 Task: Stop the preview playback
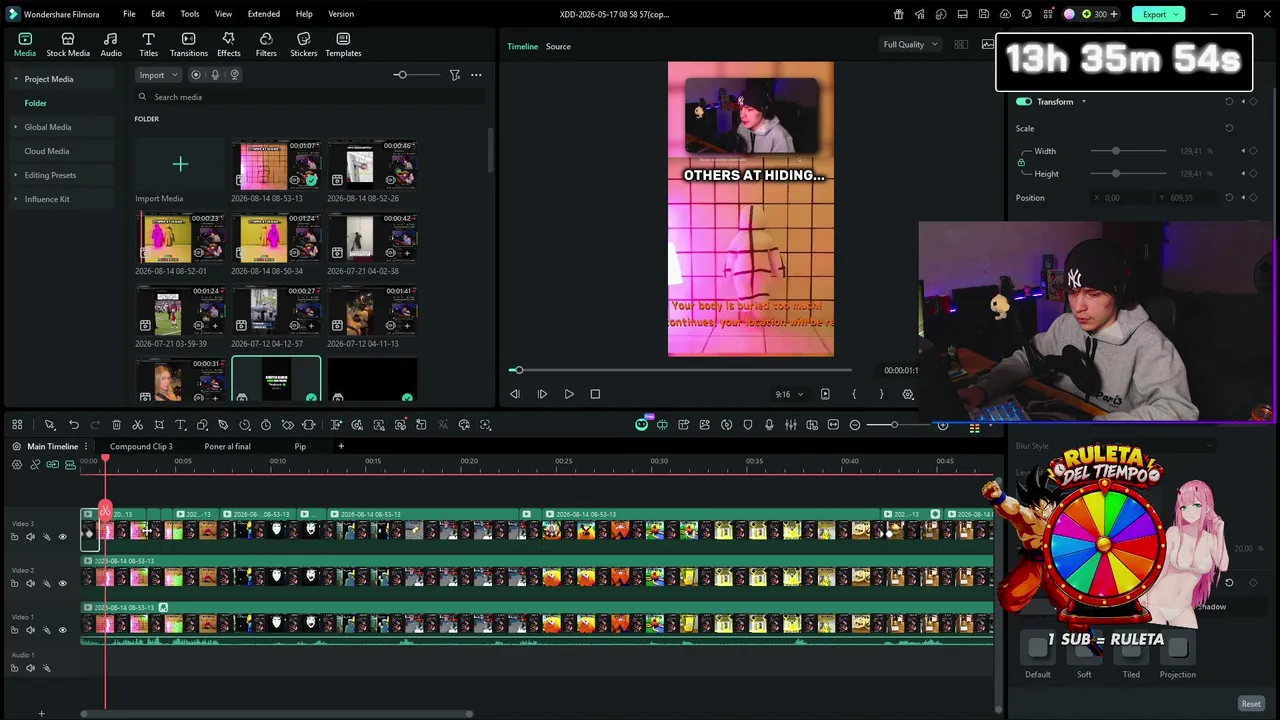pyautogui.click(x=595, y=394)
